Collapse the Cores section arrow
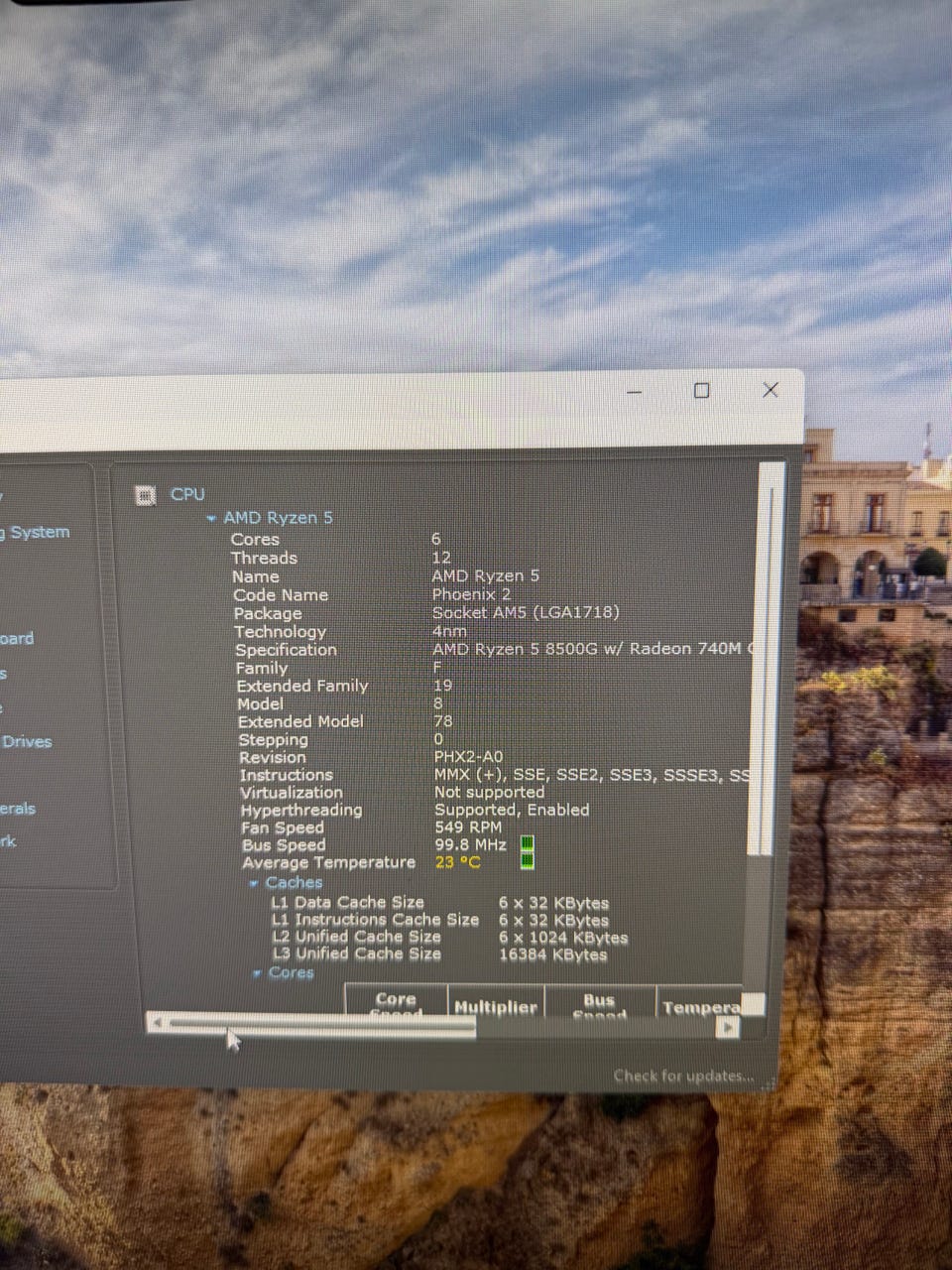The image size is (952, 1270). click(x=257, y=973)
